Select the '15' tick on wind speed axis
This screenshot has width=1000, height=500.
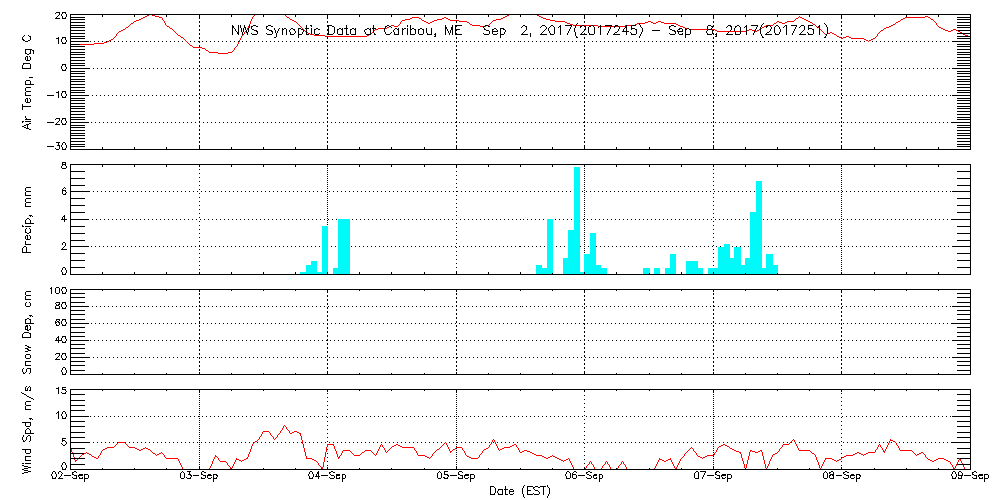tap(60, 391)
